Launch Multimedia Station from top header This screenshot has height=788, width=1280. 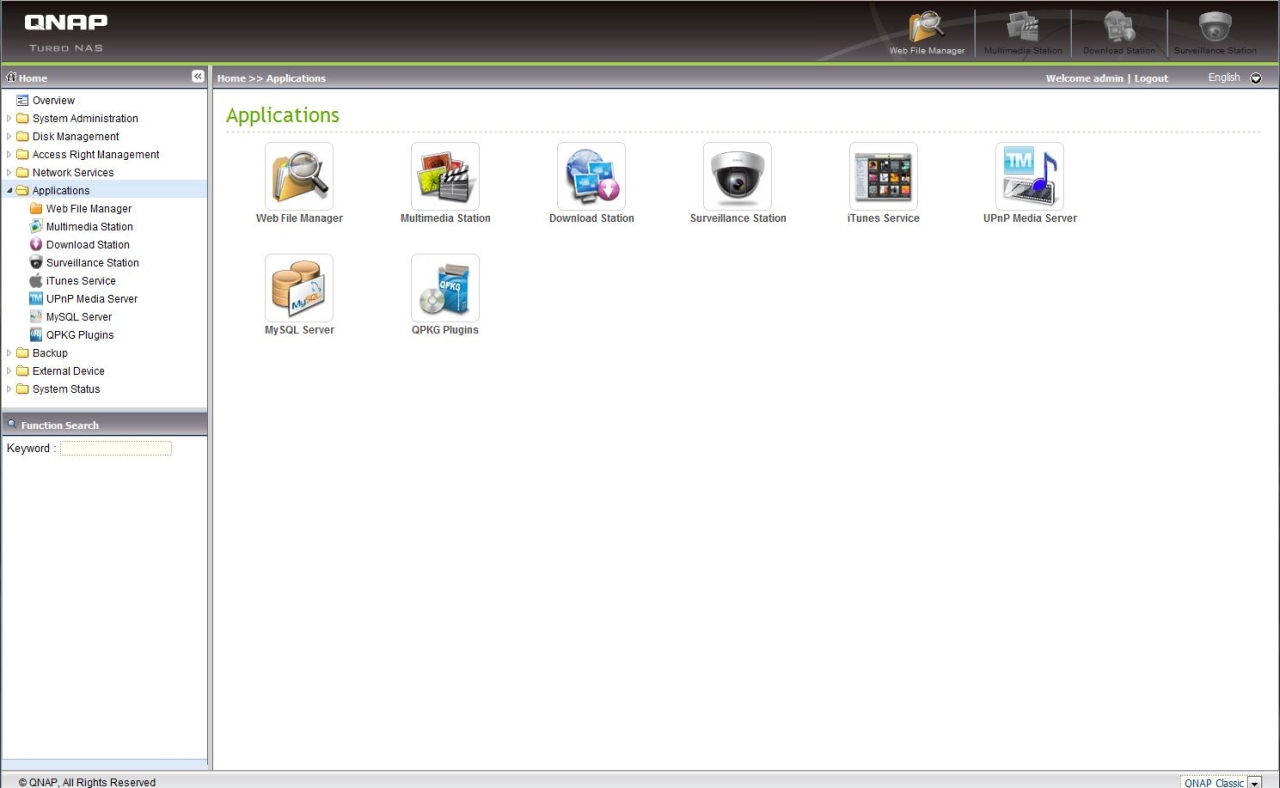pyautogui.click(x=1023, y=32)
